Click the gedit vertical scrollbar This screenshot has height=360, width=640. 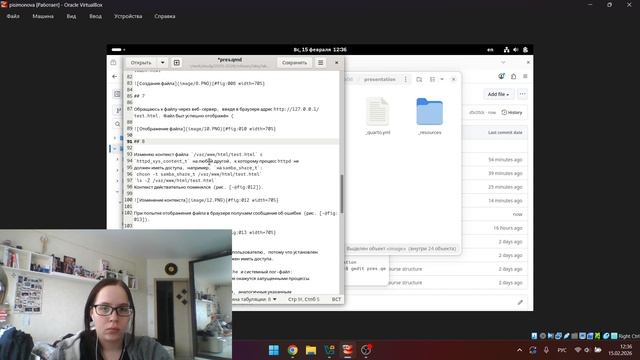pos(342,194)
